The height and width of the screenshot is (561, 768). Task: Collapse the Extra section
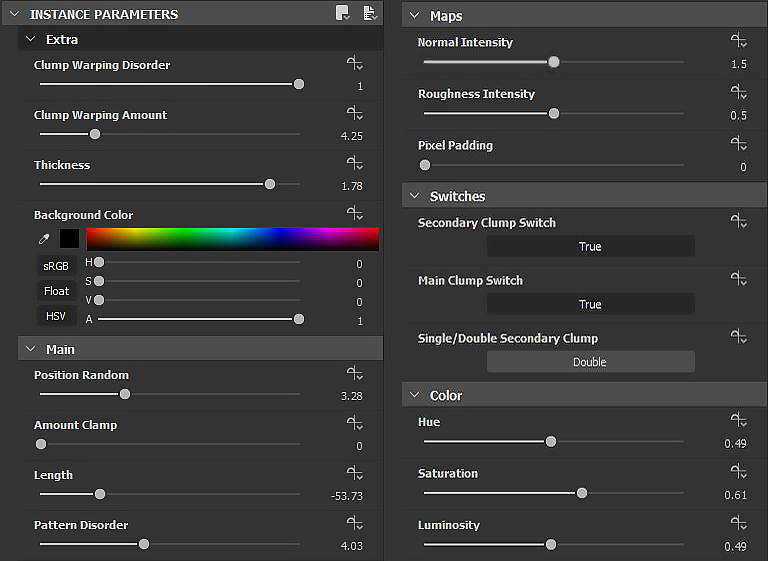[x=31, y=39]
